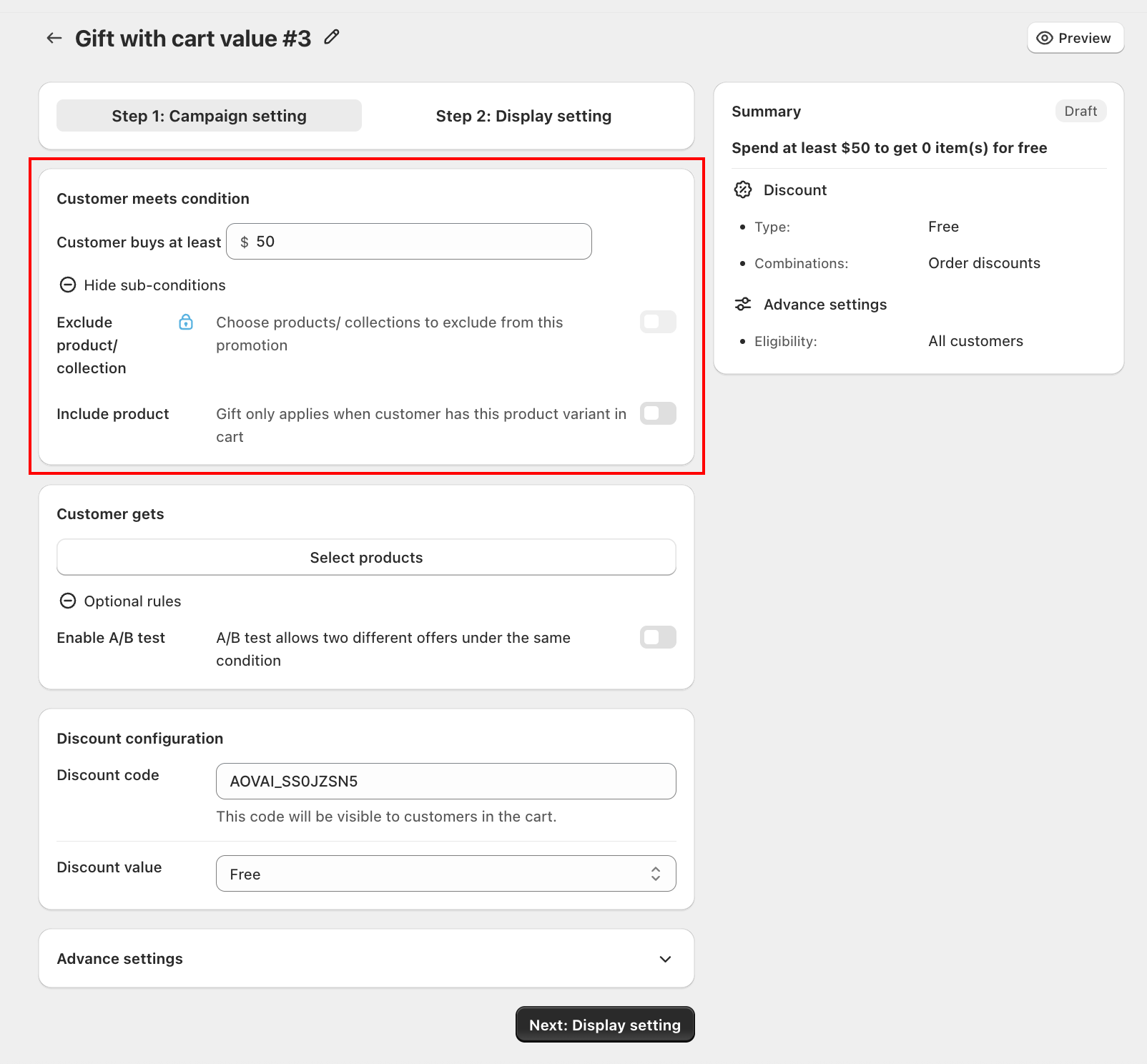Select 'Spend at least $50' summary text

pyautogui.click(x=890, y=148)
